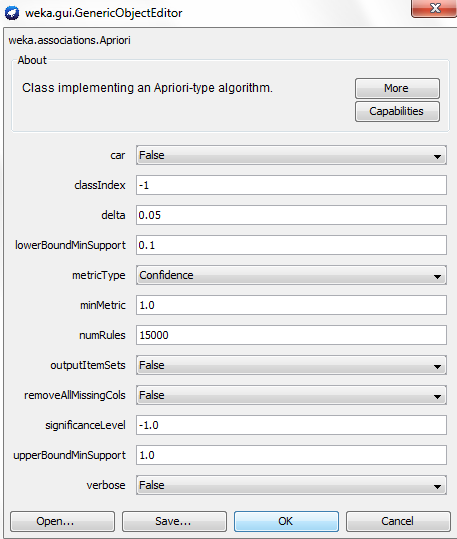Select the upperBoundMinSupport field

coord(291,455)
